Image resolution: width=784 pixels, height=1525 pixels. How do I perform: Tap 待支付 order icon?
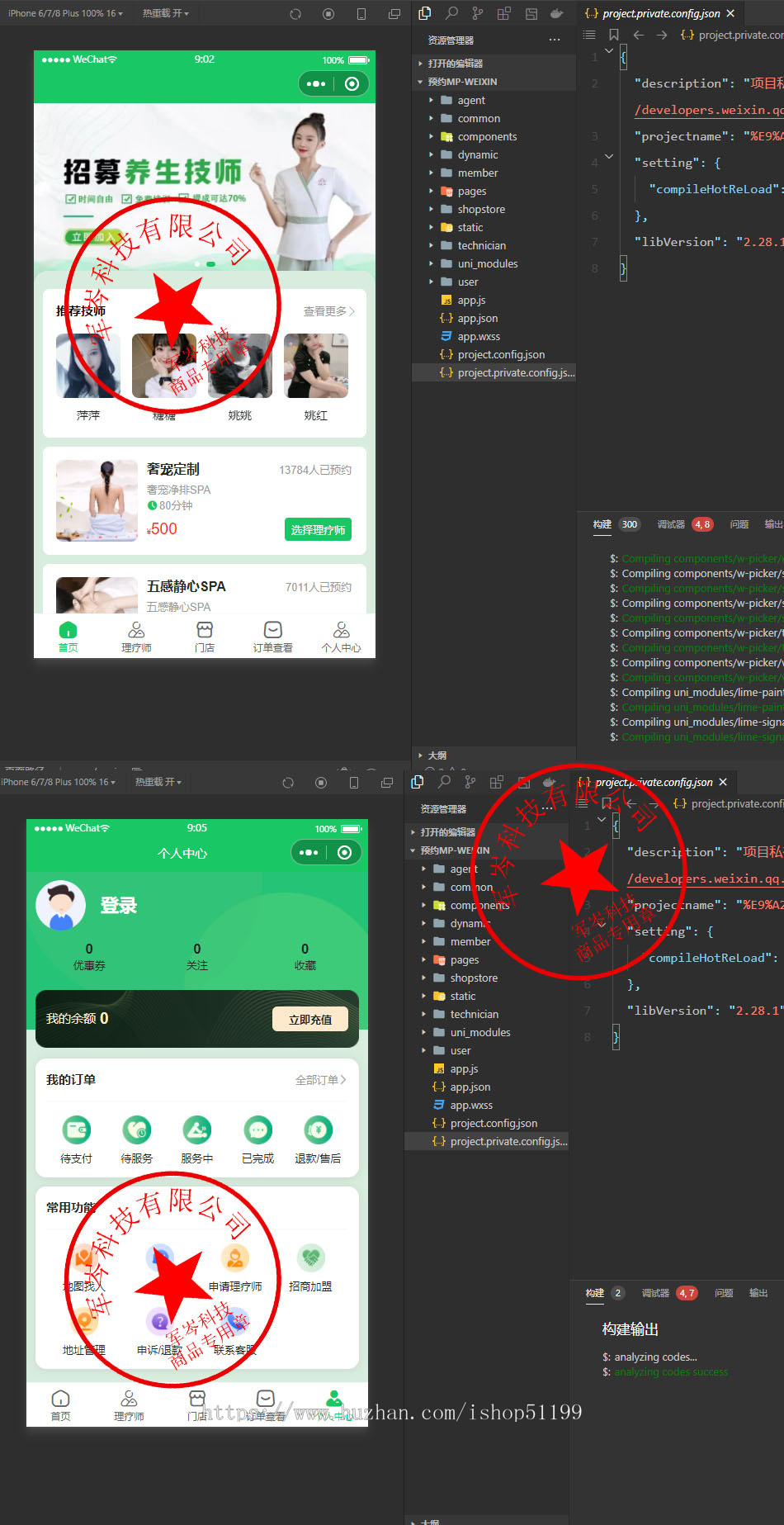(x=77, y=1130)
